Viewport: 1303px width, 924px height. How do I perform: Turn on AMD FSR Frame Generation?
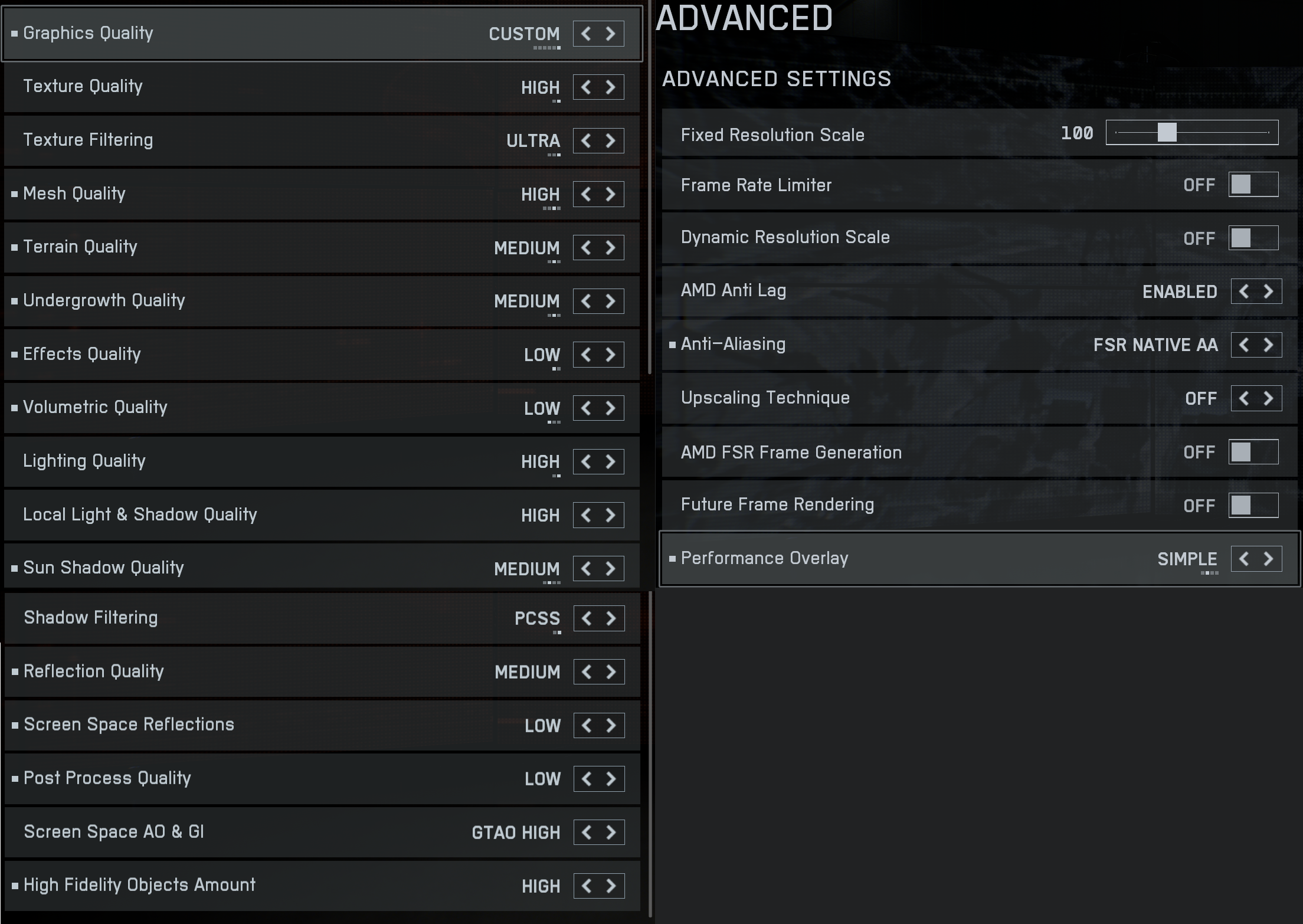[1253, 452]
